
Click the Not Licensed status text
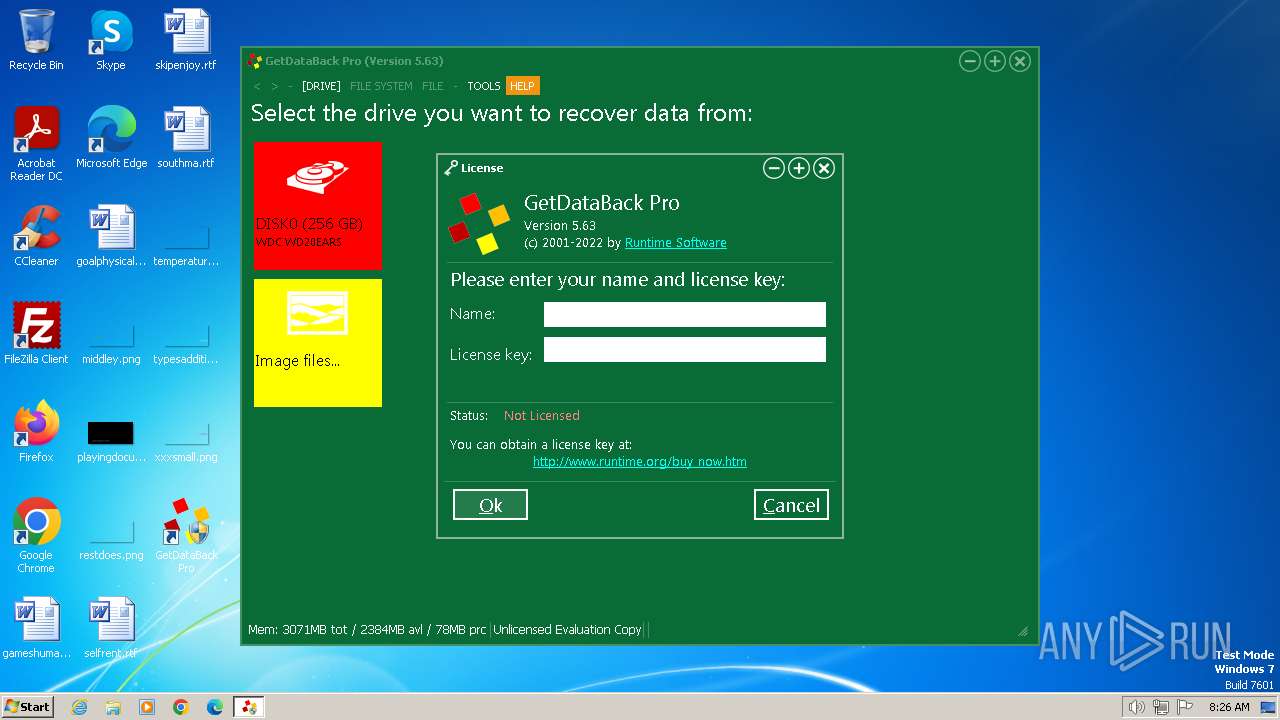541,416
